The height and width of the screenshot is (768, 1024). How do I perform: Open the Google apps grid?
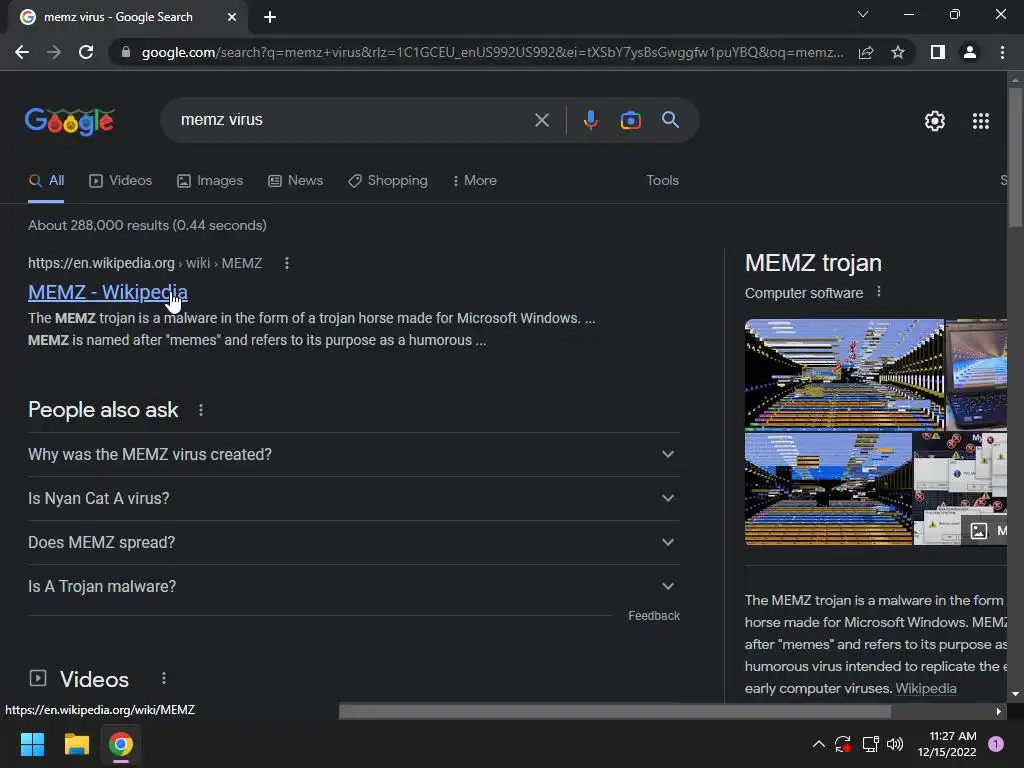[981, 121]
